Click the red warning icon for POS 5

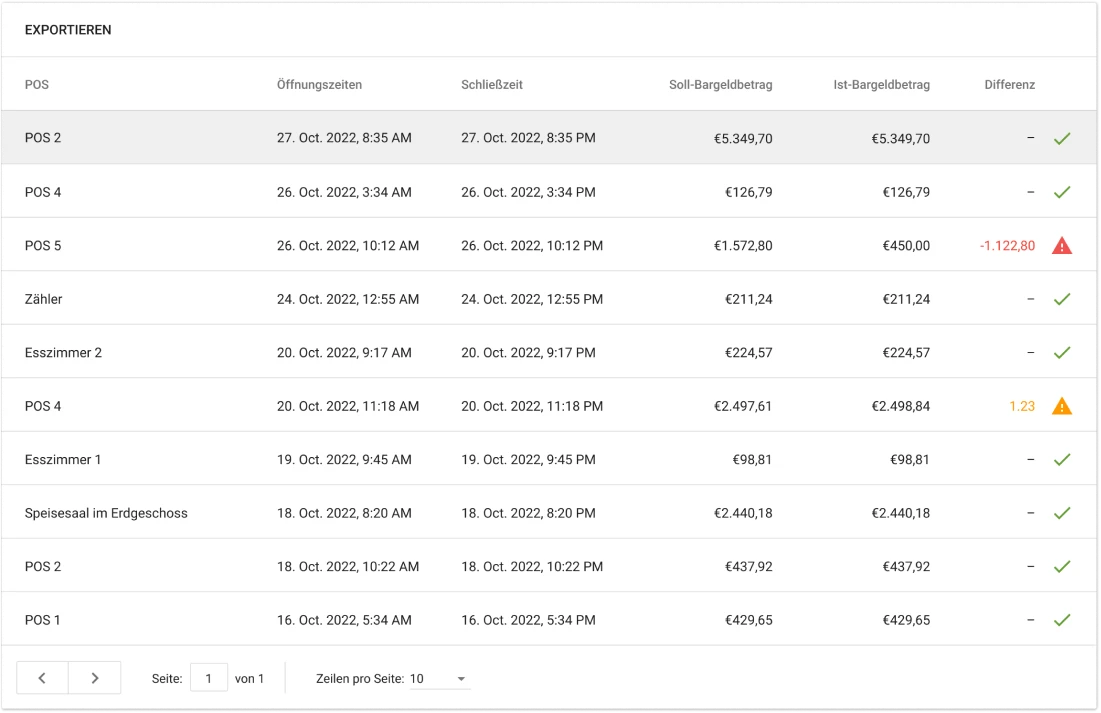(1061, 245)
